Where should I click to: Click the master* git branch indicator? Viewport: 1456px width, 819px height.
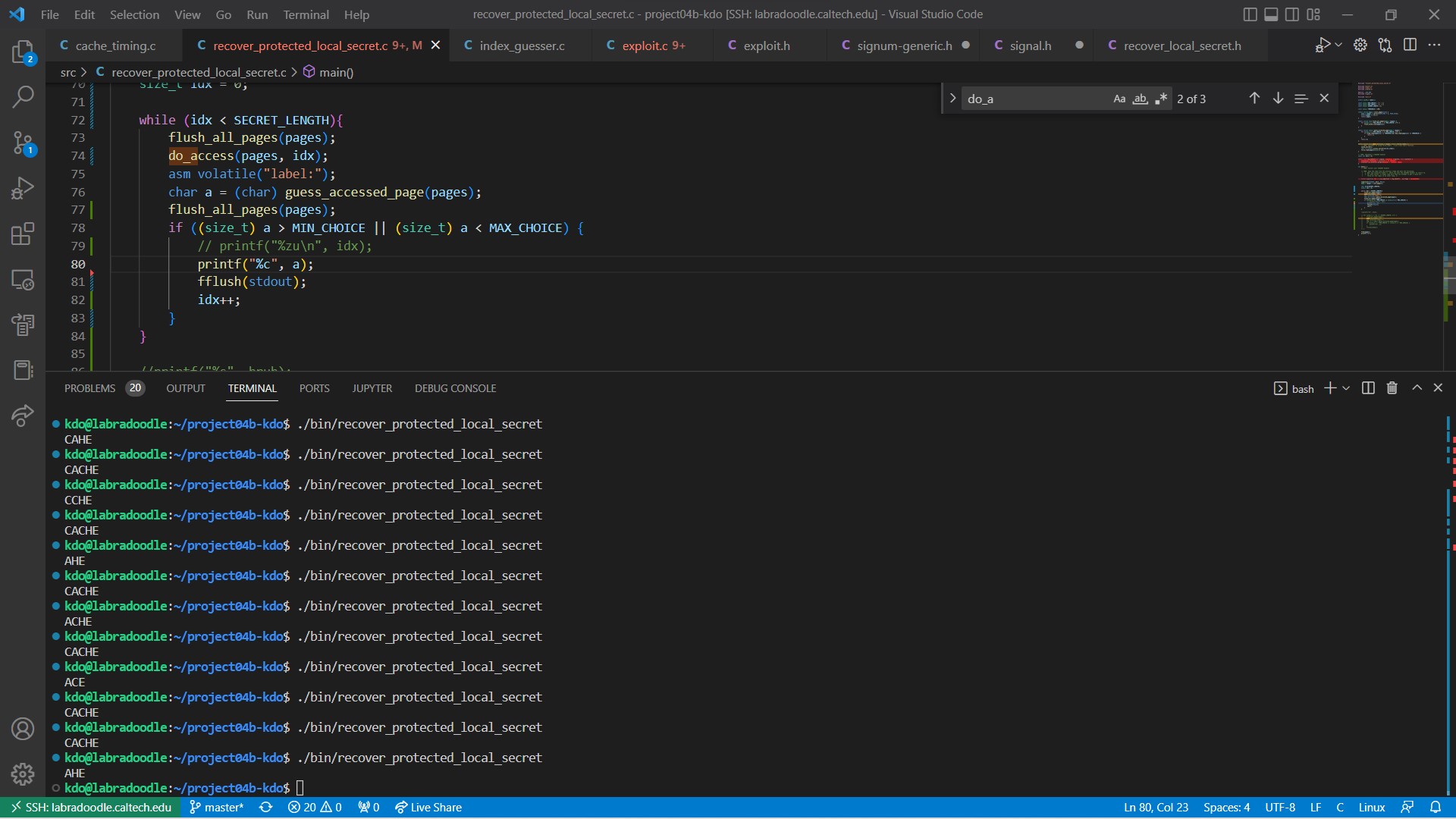click(x=216, y=808)
